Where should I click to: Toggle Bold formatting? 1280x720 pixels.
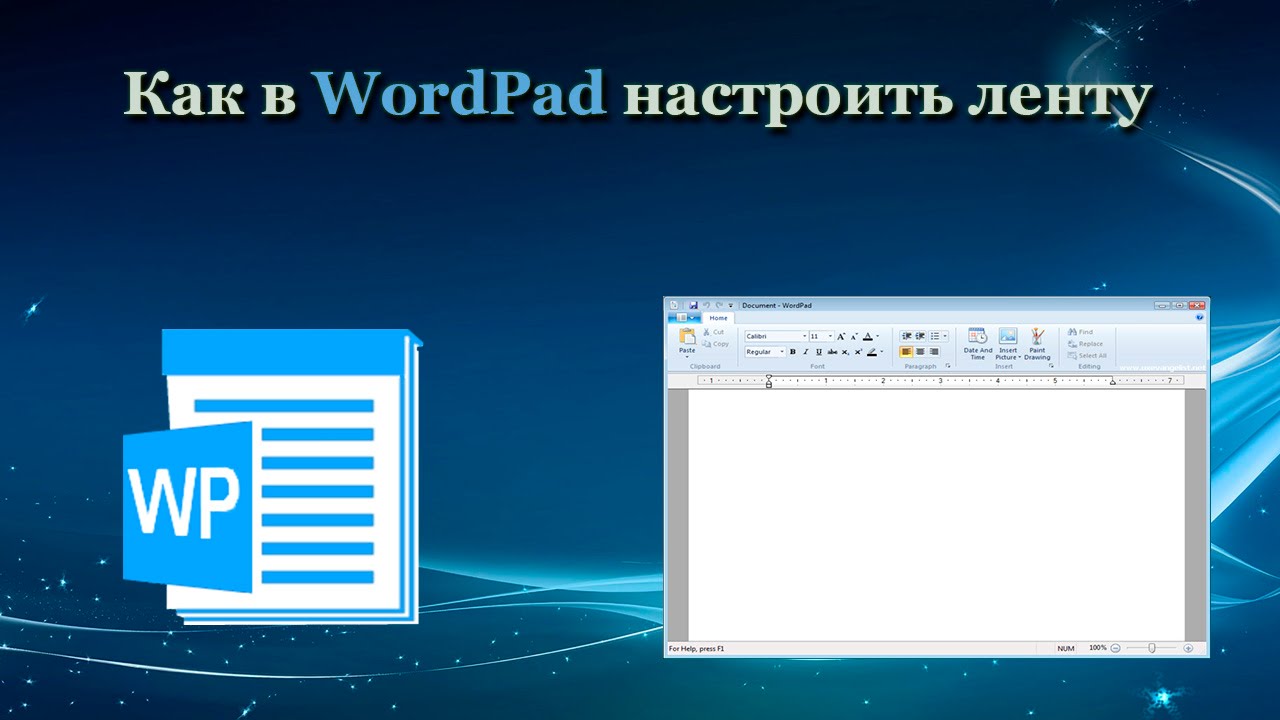pos(793,352)
